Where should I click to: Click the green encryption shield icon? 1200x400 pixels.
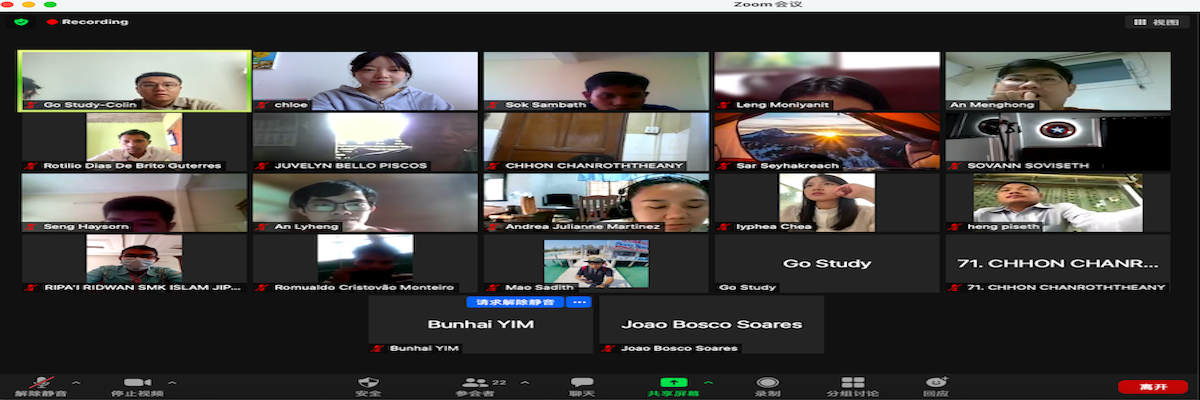coord(22,21)
